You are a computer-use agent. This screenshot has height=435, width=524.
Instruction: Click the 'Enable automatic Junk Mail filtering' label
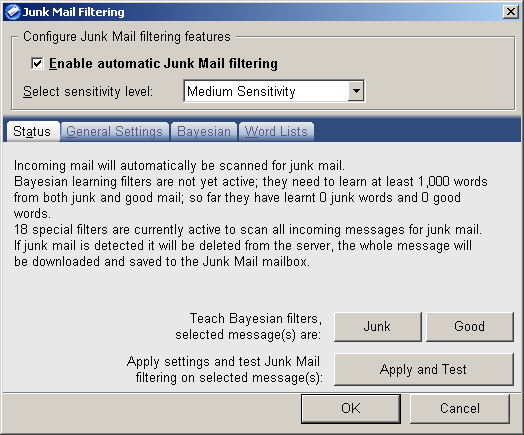pos(163,63)
